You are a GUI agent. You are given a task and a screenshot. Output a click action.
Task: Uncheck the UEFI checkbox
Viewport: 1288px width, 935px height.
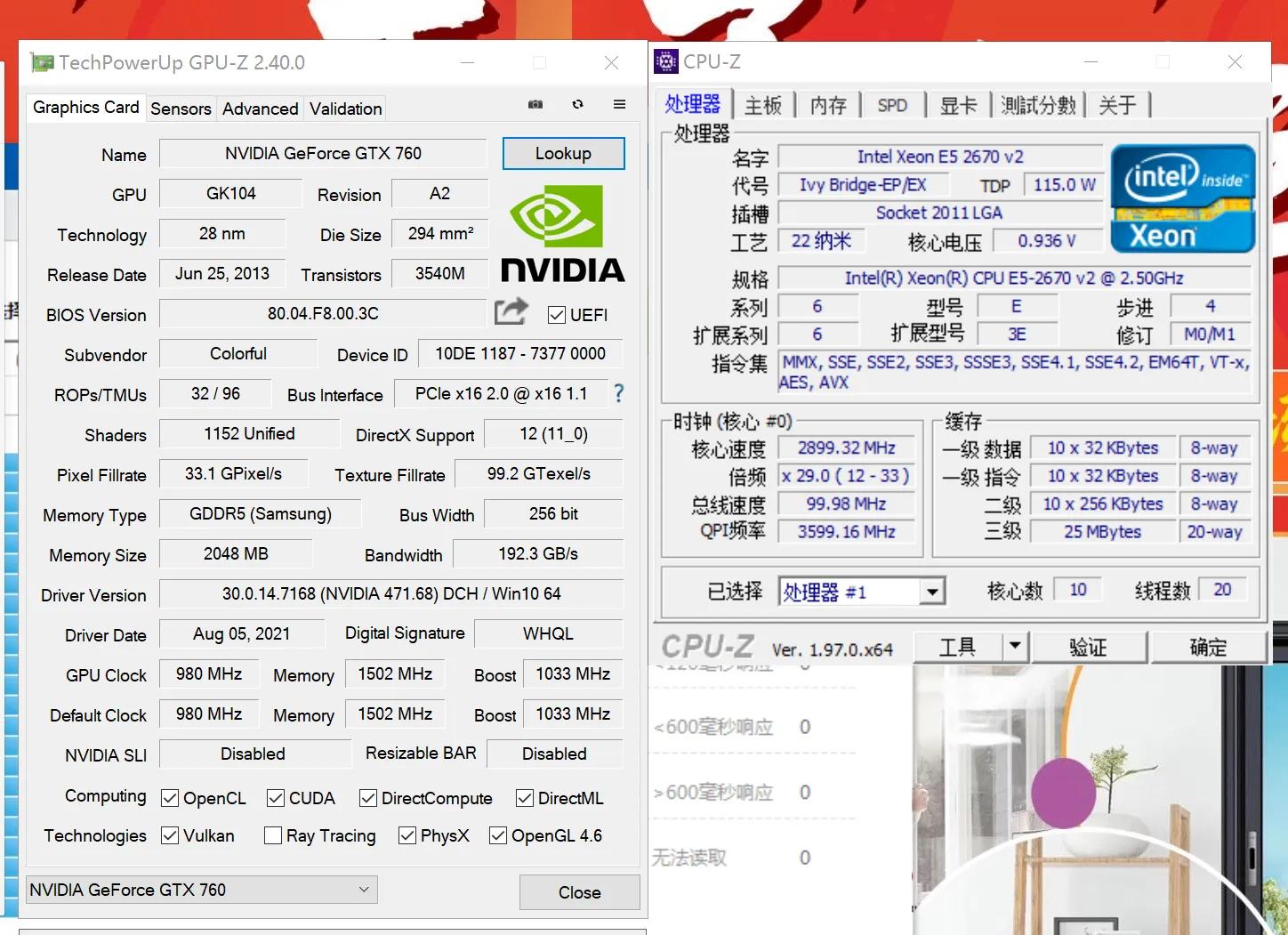click(x=556, y=314)
